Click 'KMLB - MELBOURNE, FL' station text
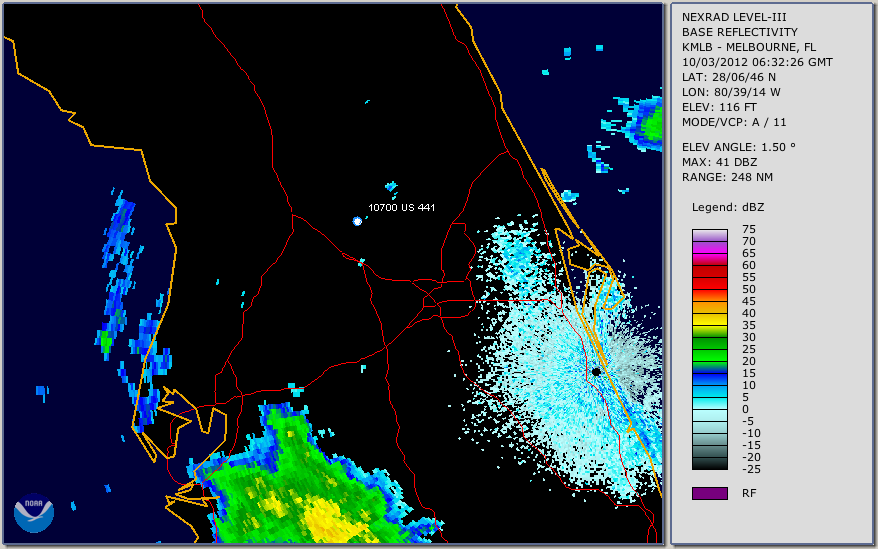 pos(749,47)
